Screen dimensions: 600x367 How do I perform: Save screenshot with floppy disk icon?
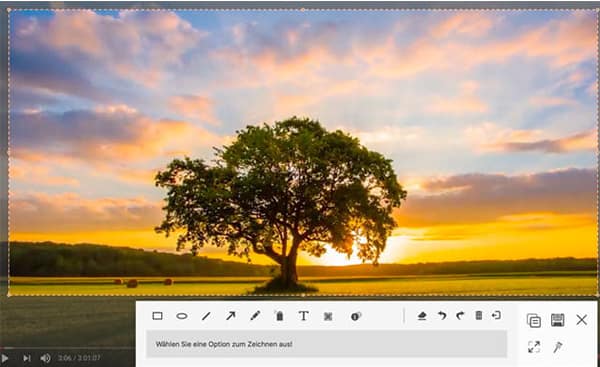coord(558,320)
